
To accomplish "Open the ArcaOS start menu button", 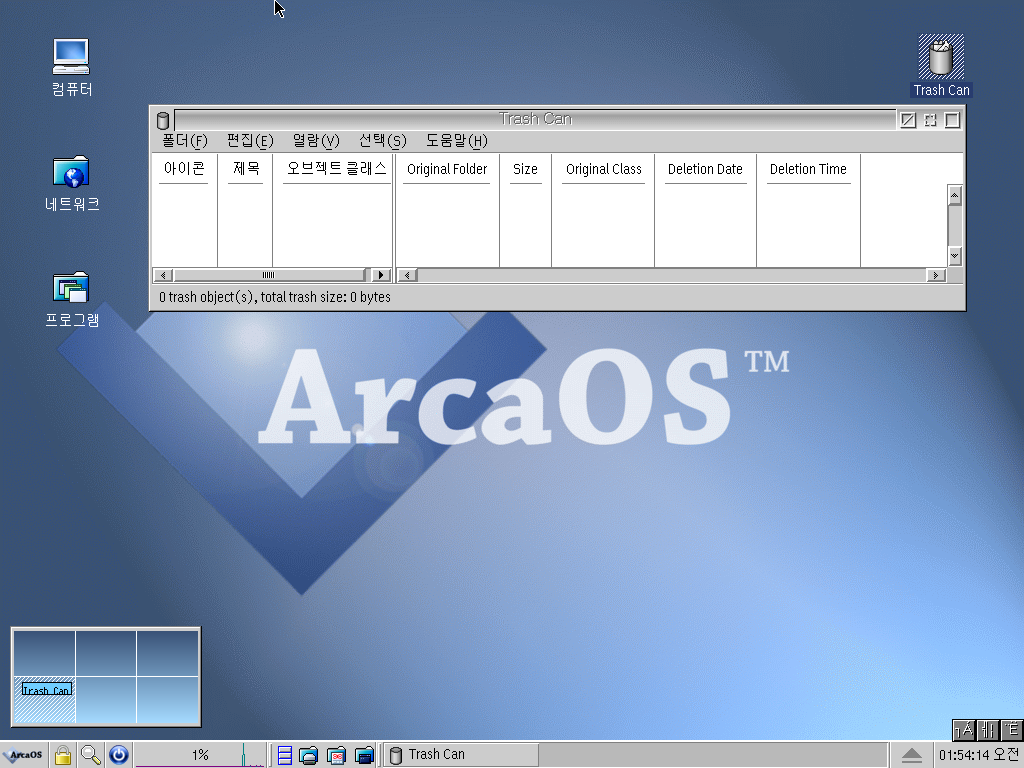I will tap(23, 755).
